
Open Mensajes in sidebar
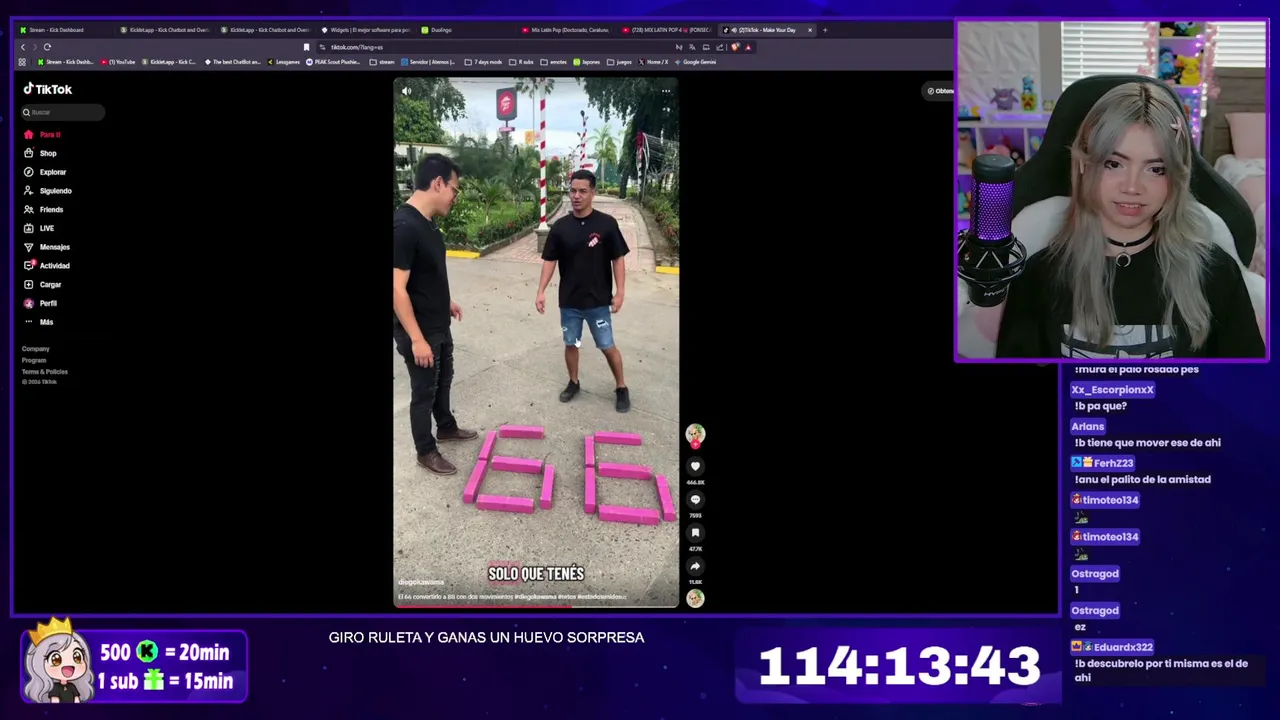click(x=55, y=247)
